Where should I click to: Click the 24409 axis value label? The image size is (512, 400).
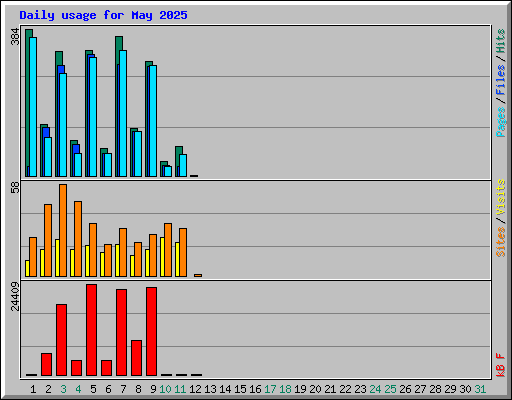click(15, 297)
